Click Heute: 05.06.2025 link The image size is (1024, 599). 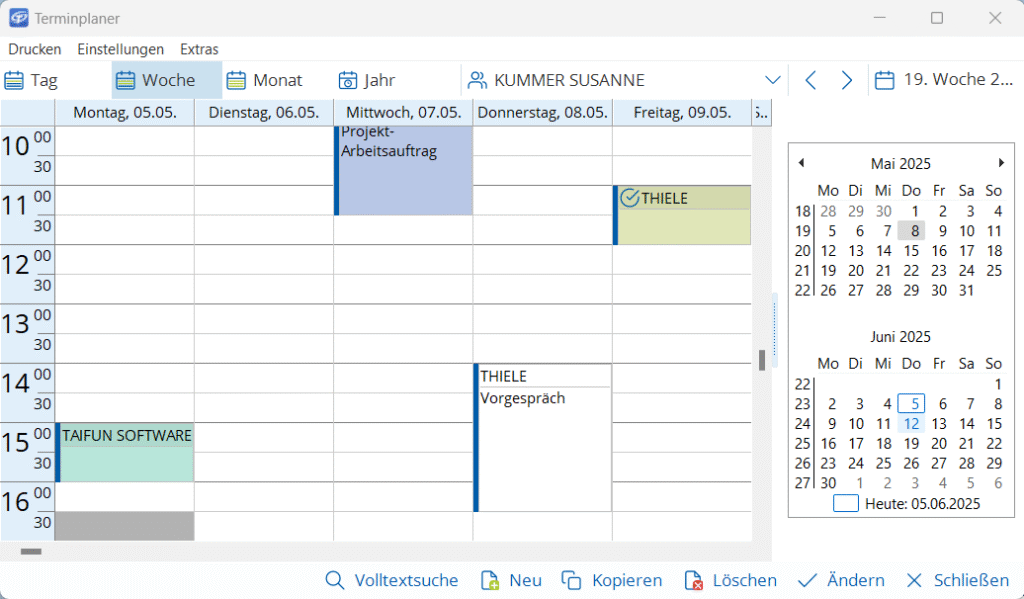pyautogui.click(x=907, y=504)
